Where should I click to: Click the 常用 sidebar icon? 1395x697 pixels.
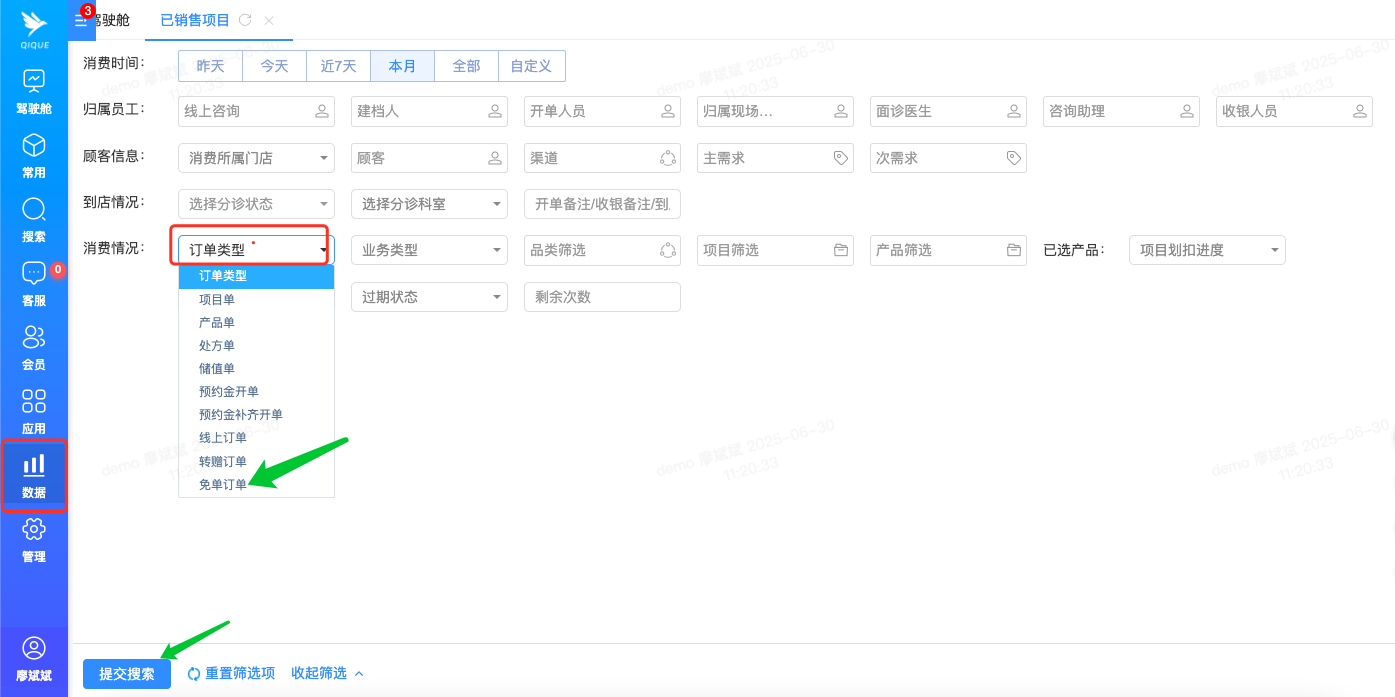click(x=34, y=155)
